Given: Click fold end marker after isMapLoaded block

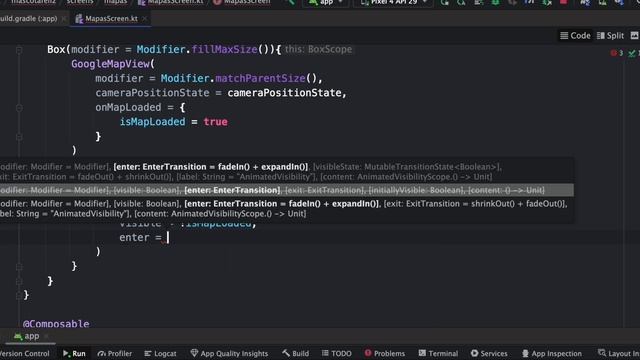Looking at the screenshot, I should pyautogui.click(x=19, y=137).
